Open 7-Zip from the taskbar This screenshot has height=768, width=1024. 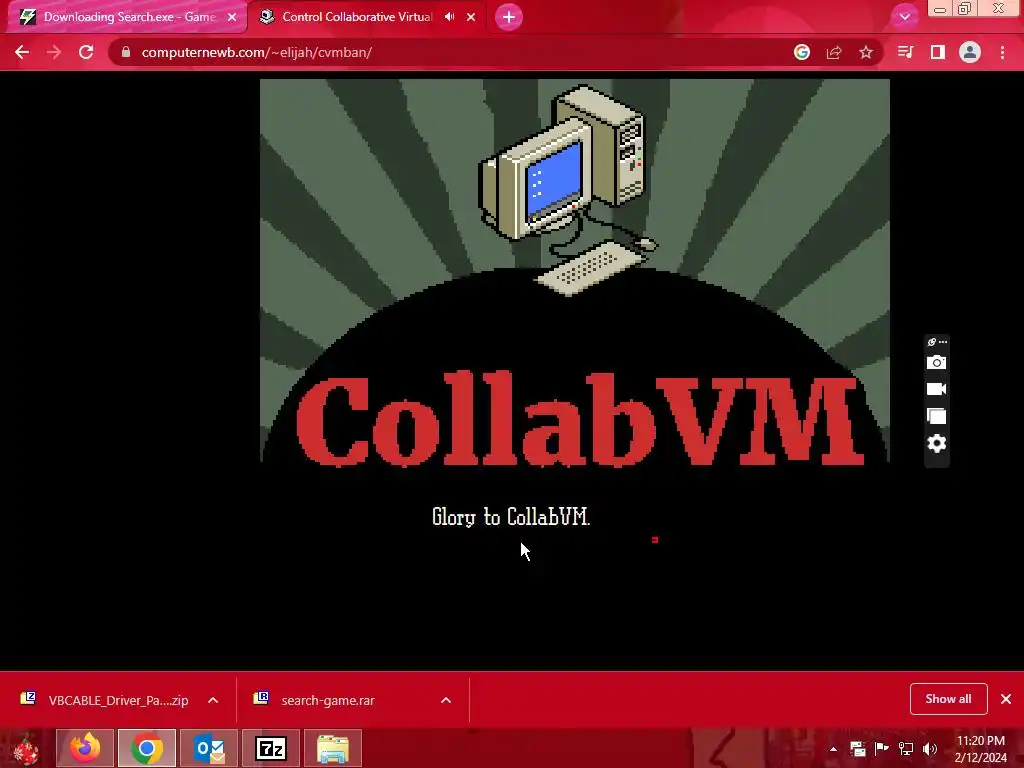271,748
